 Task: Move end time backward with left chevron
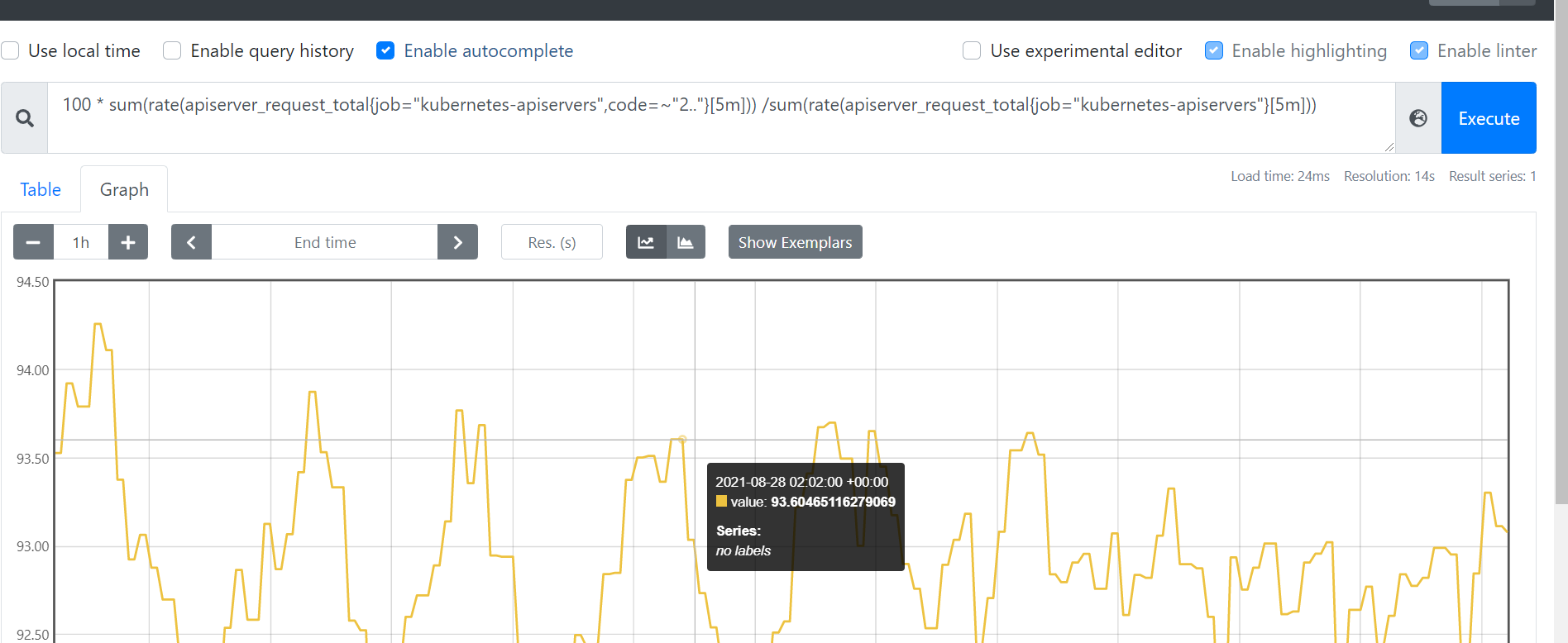(x=191, y=242)
